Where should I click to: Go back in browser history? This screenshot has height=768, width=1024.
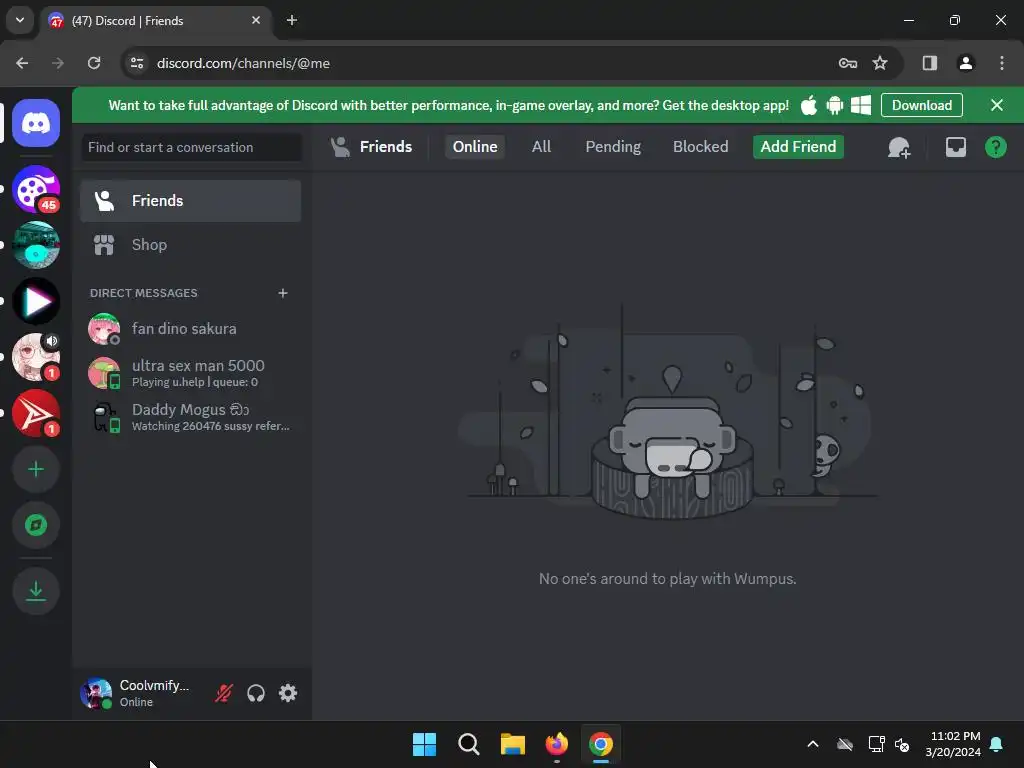pyautogui.click(x=22, y=63)
